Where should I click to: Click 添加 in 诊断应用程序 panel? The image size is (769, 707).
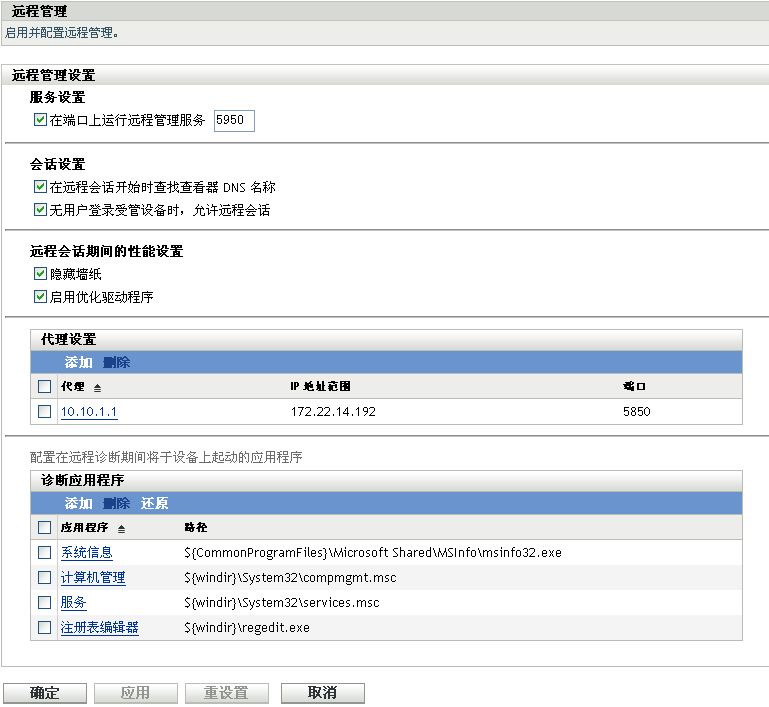point(78,503)
